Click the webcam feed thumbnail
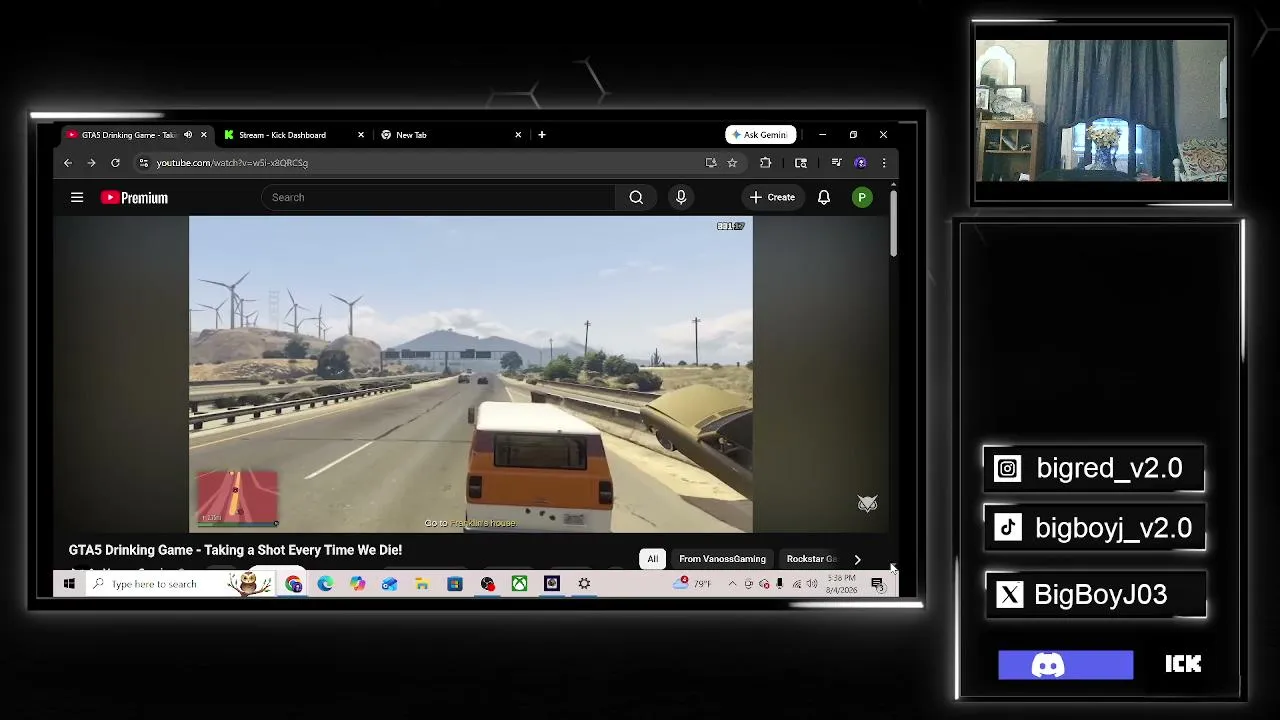 1101,111
